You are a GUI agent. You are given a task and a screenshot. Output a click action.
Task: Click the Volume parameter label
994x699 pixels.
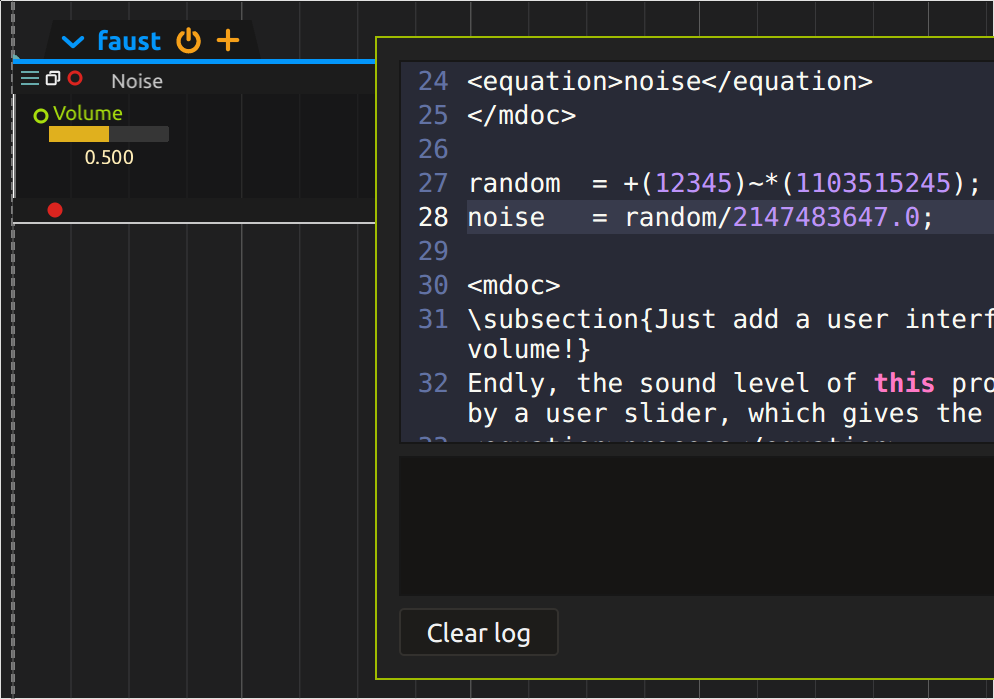tap(88, 113)
